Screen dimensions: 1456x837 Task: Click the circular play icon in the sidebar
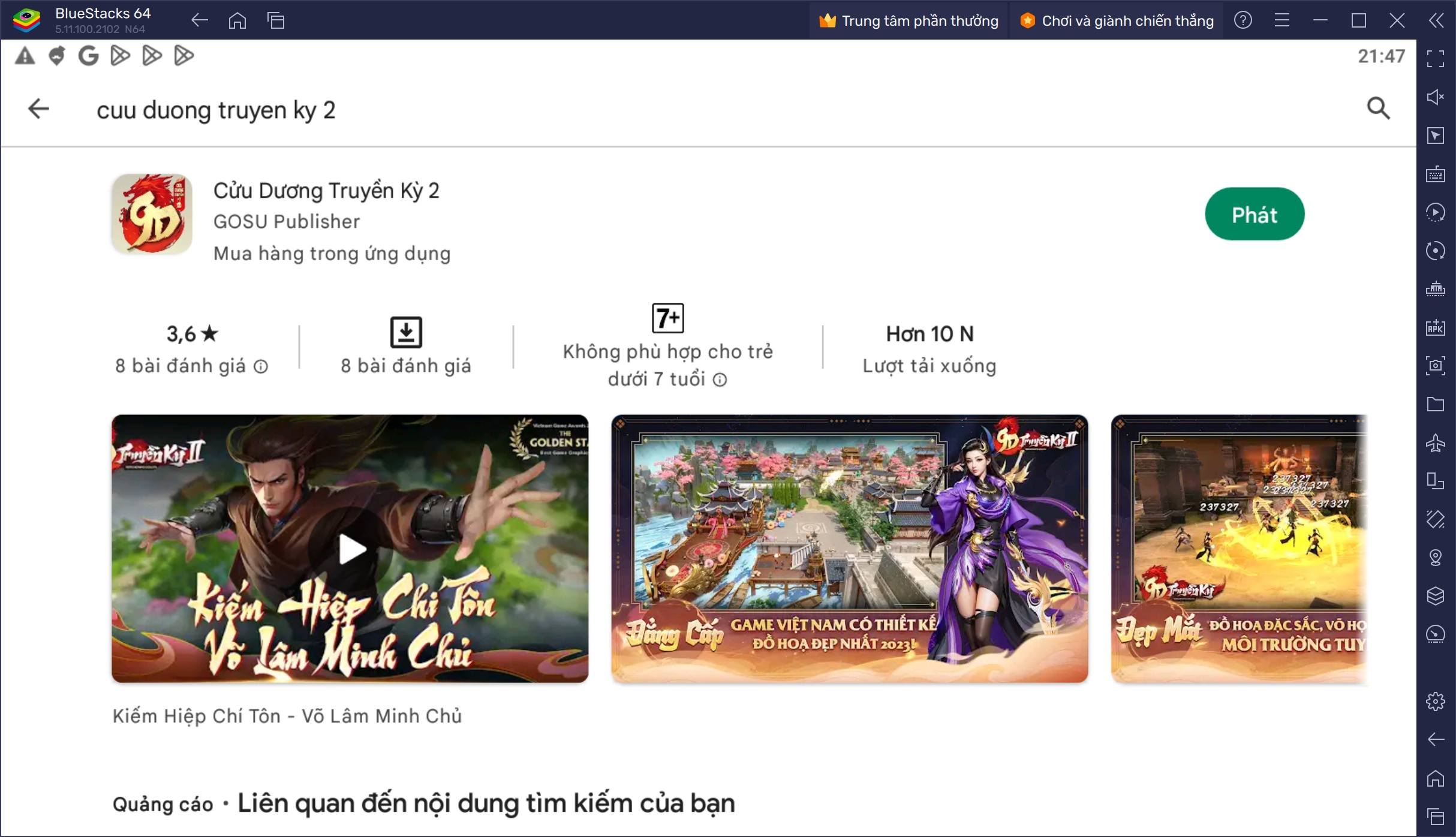click(1436, 212)
